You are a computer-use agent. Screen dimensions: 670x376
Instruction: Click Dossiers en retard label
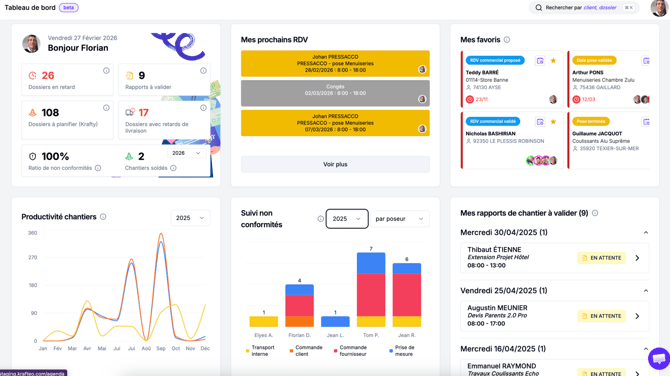(52, 87)
